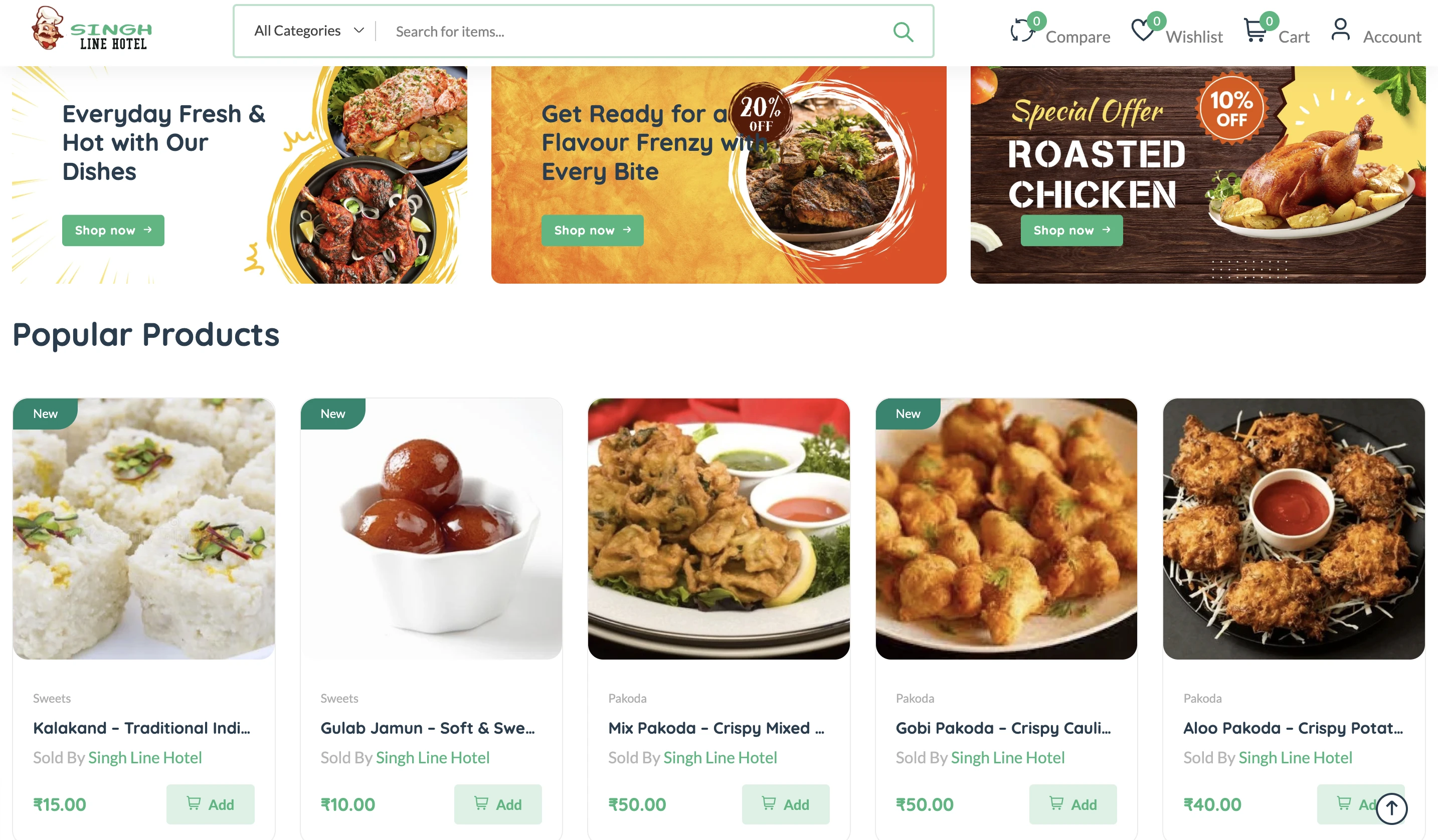Open the Gulab Jamun product image
Viewport: 1438px width, 840px height.
(x=431, y=529)
